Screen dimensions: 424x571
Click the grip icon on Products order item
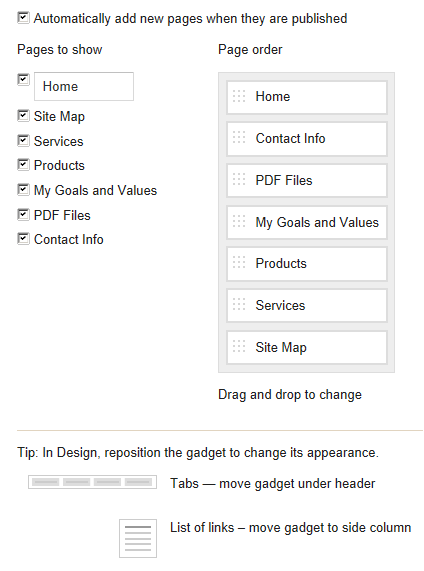pos(239,263)
